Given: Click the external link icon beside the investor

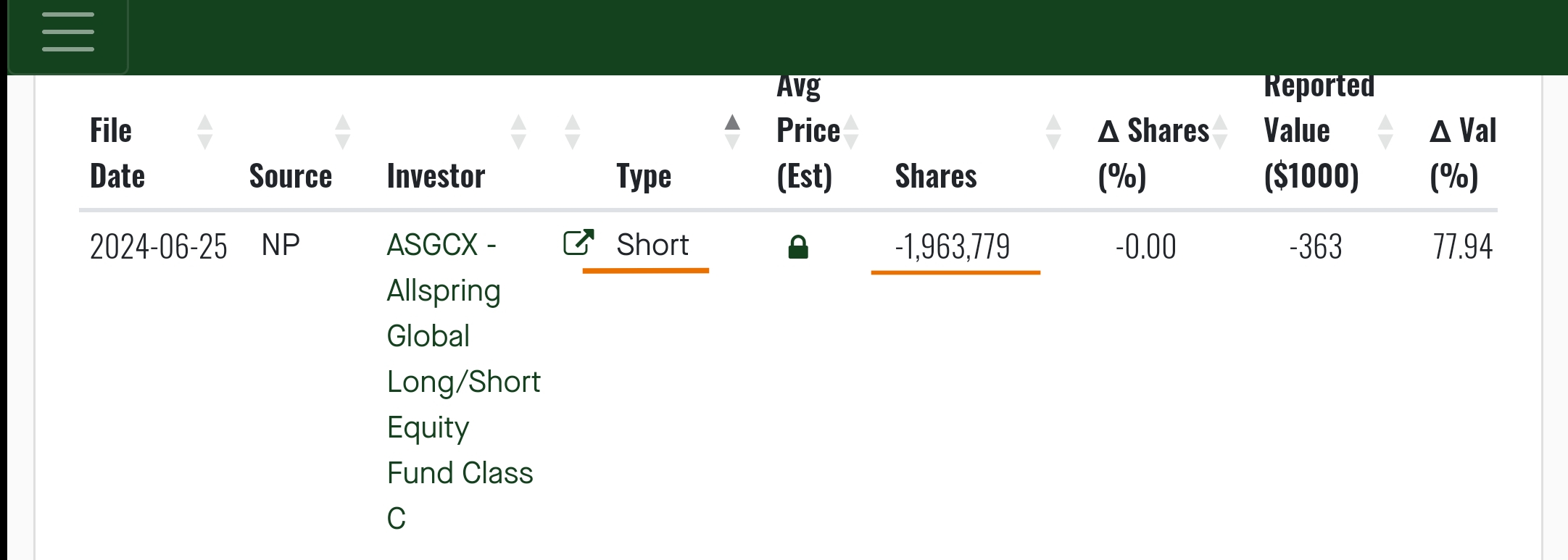Looking at the screenshot, I should pos(578,243).
